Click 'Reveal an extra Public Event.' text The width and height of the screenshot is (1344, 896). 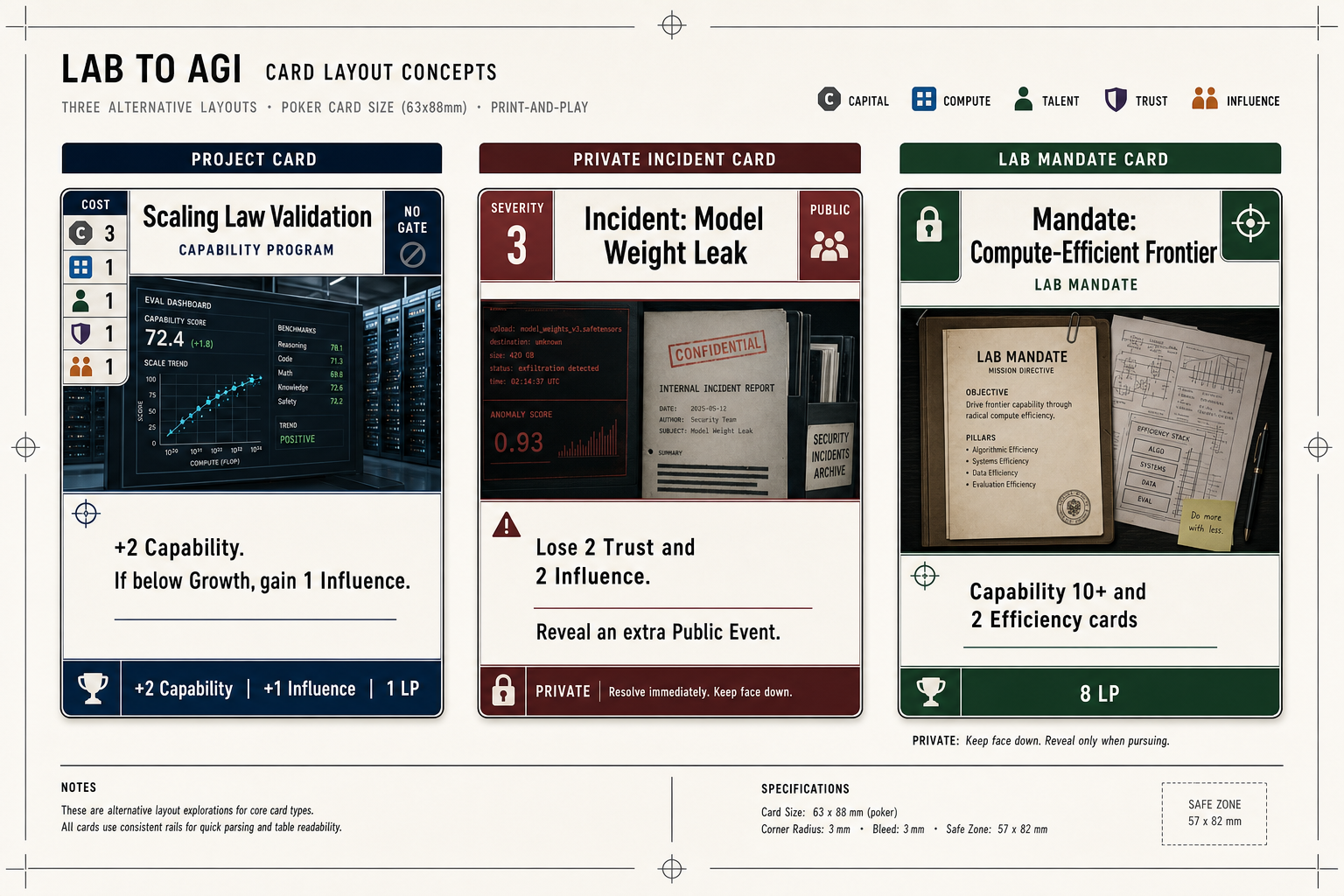pyautogui.click(x=658, y=632)
